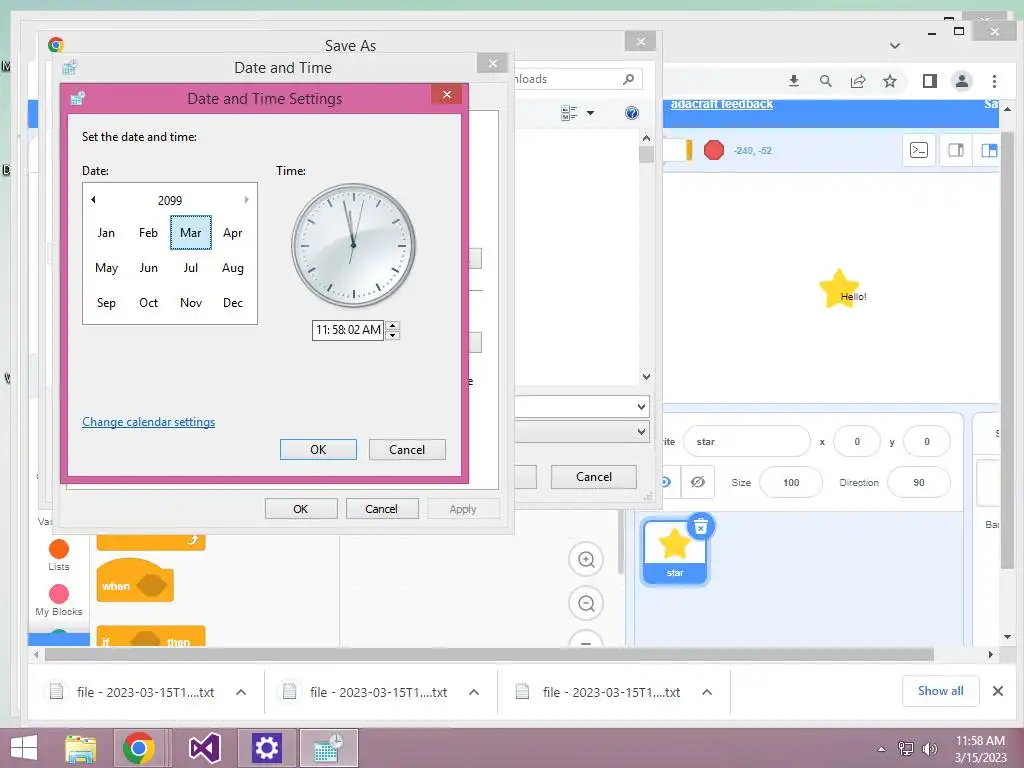Image resolution: width=1024 pixels, height=768 pixels.
Task: Cancel the Date and Time Settings dialog
Action: click(407, 449)
